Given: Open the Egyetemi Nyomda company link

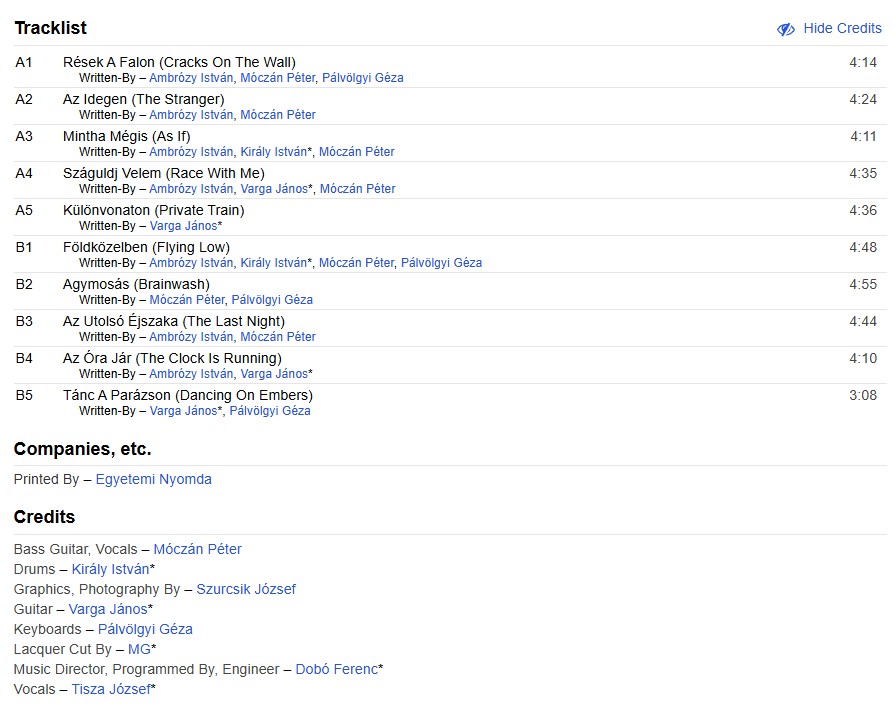Looking at the screenshot, I should [x=153, y=479].
